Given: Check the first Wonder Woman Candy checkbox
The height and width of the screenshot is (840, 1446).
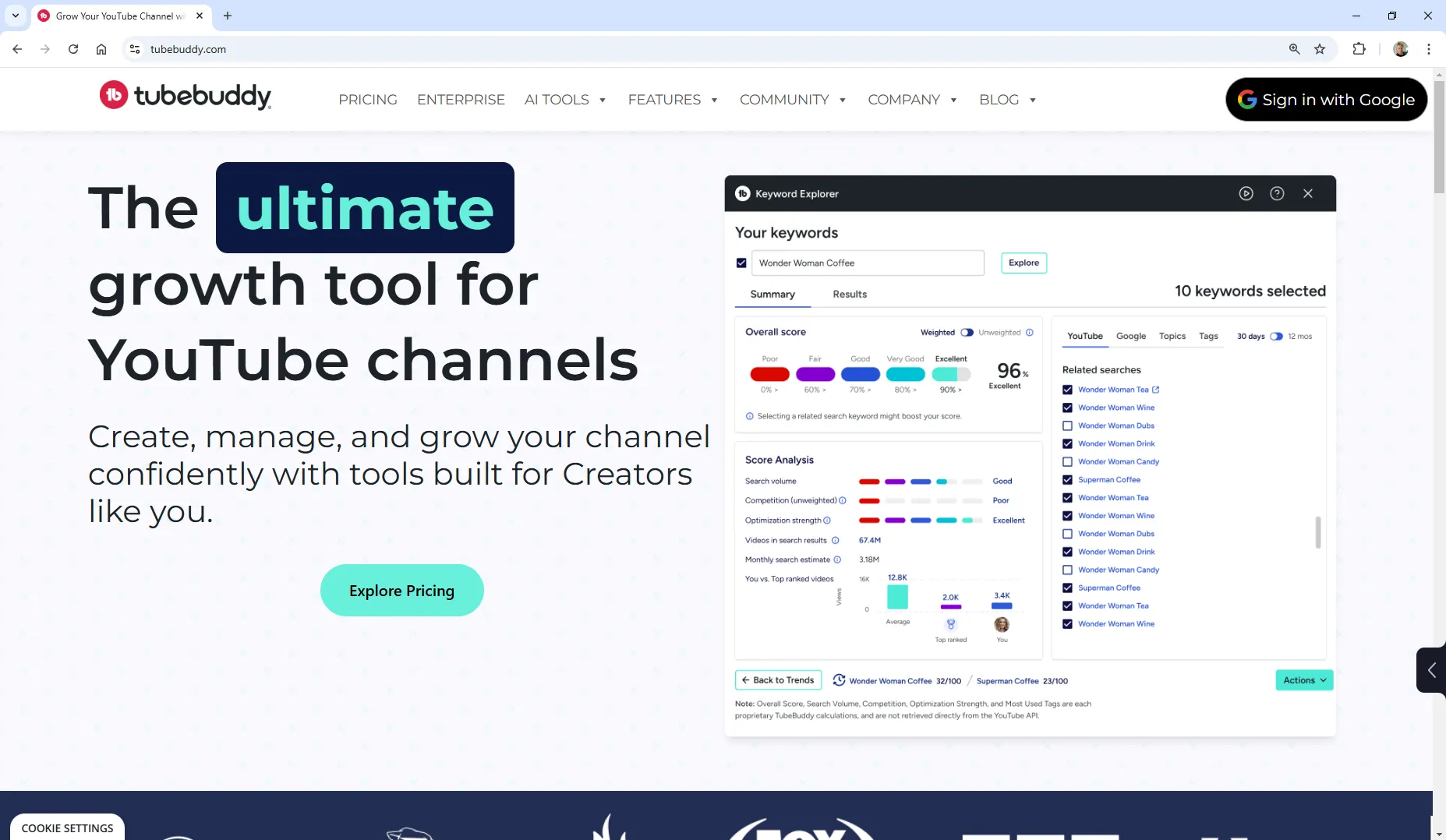Looking at the screenshot, I should pyautogui.click(x=1067, y=461).
